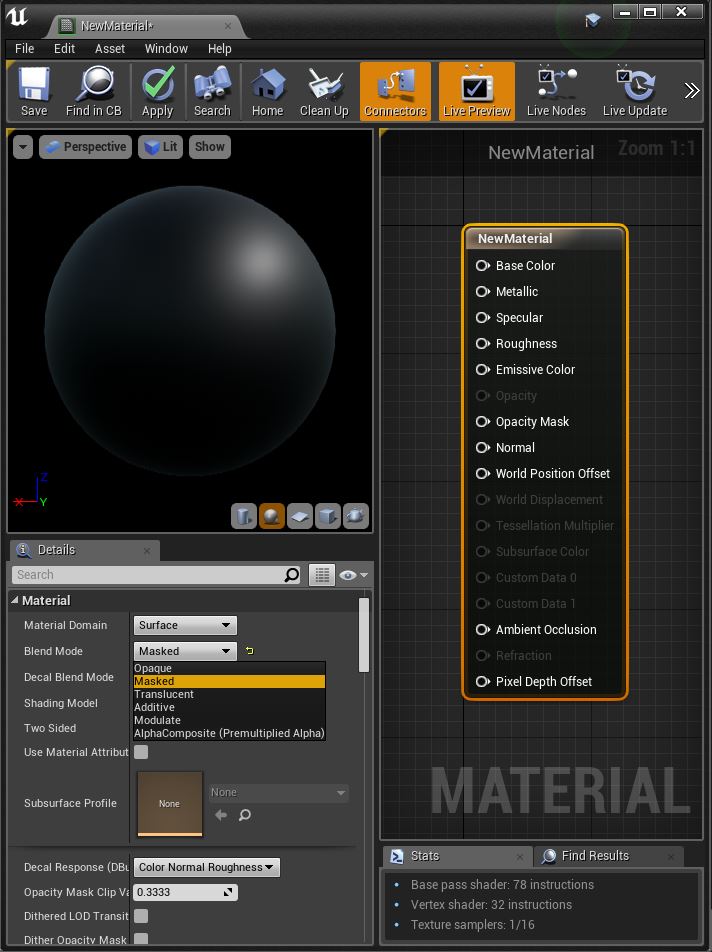Switch to the Find Results tab
This screenshot has height=952, width=712.
[594, 856]
